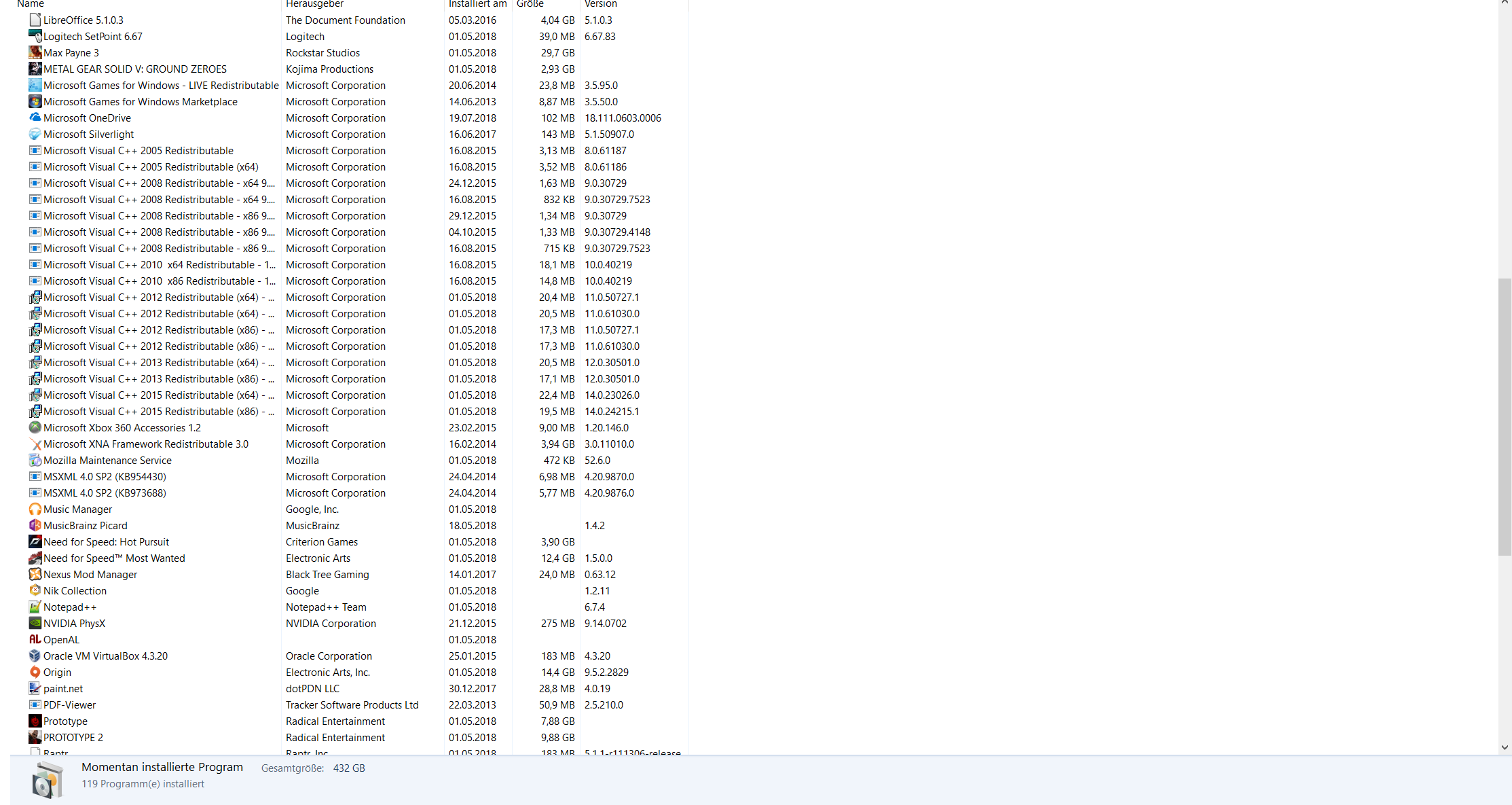Click publisher NVIDIA Corporation

[x=331, y=623]
